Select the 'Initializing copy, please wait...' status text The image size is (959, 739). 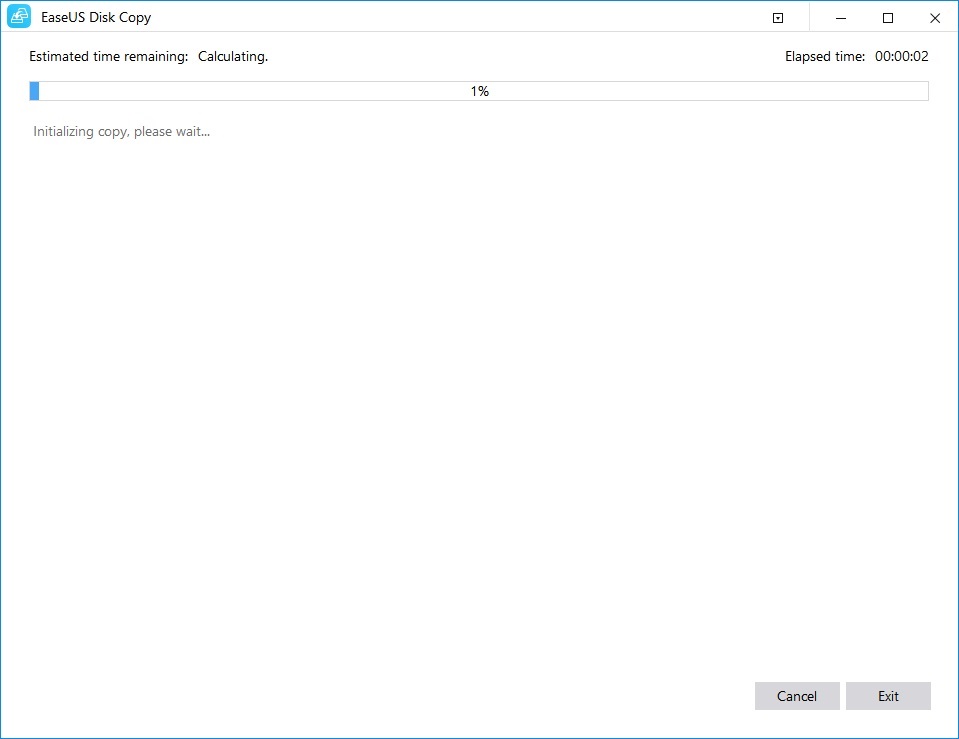coord(122,132)
